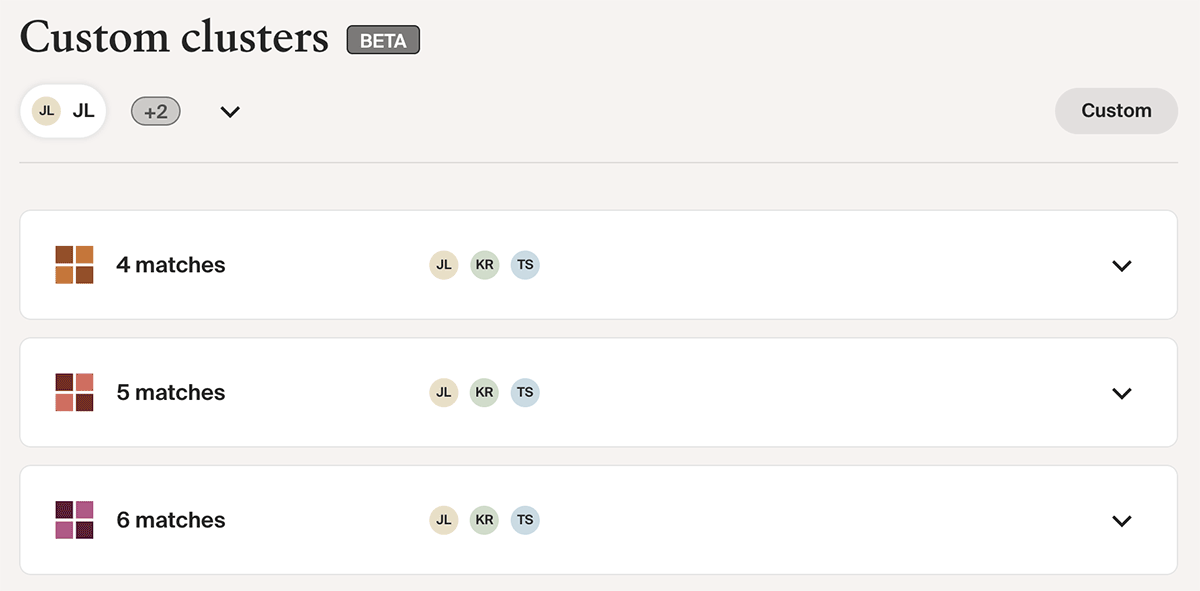The image size is (1200, 591).
Task: Open the 6 matches cluster details
Action: [x=1122, y=520]
